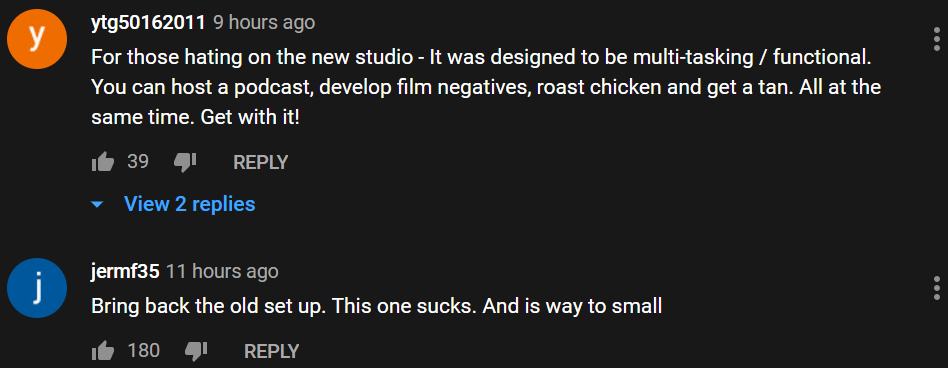Click the comment text about new studio
The height and width of the screenshot is (368, 948).
point(486,87)
